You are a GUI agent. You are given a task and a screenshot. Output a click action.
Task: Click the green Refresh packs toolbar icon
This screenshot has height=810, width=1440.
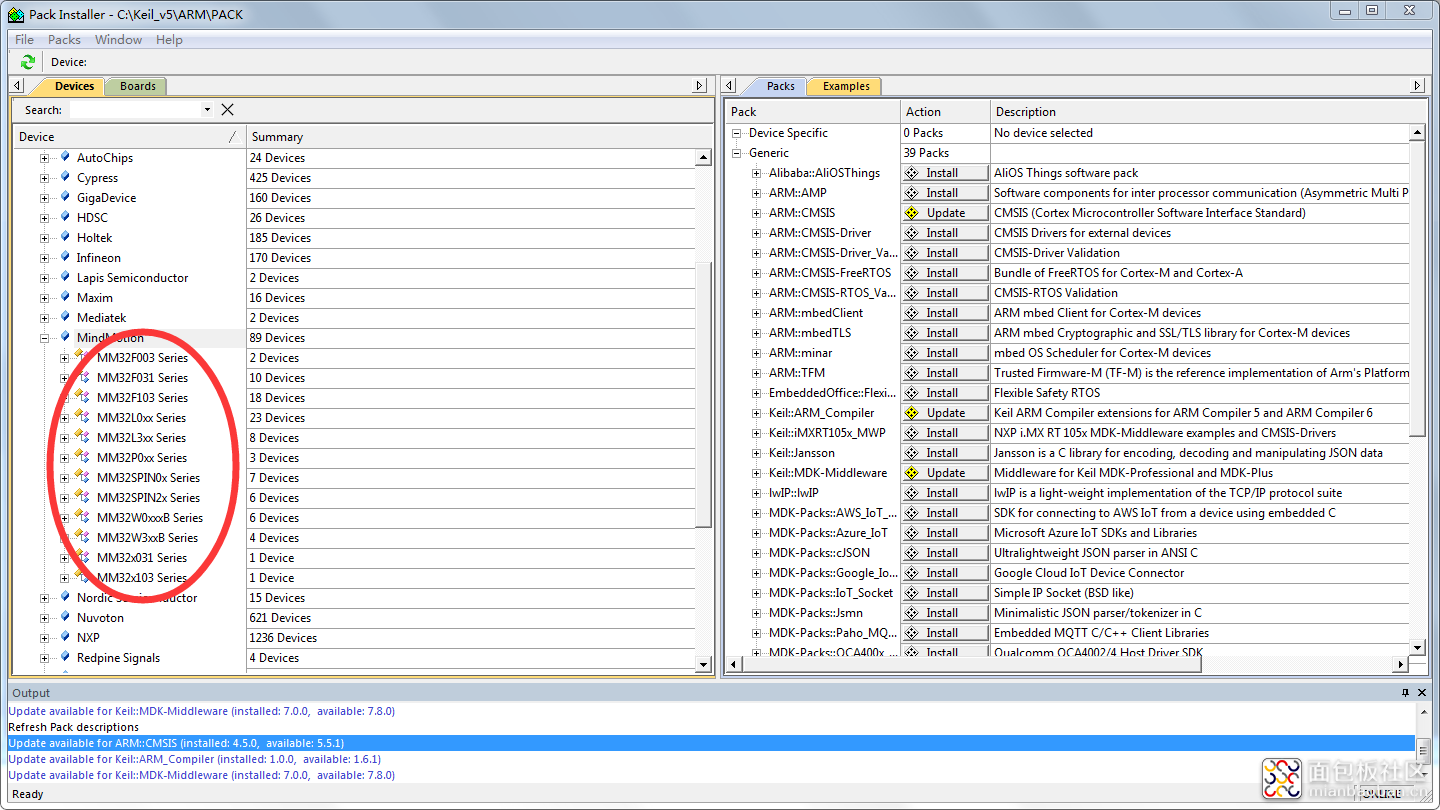tap(28, 62)
